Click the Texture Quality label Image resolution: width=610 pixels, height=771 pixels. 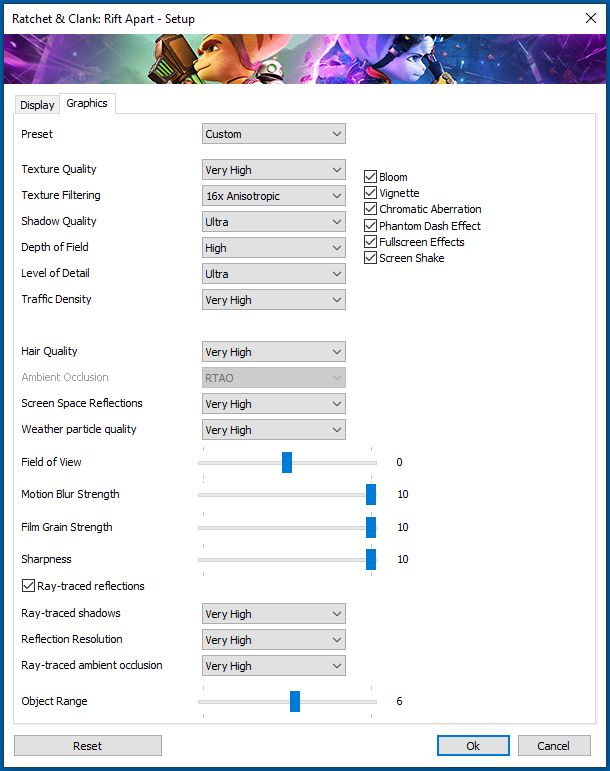59,169
